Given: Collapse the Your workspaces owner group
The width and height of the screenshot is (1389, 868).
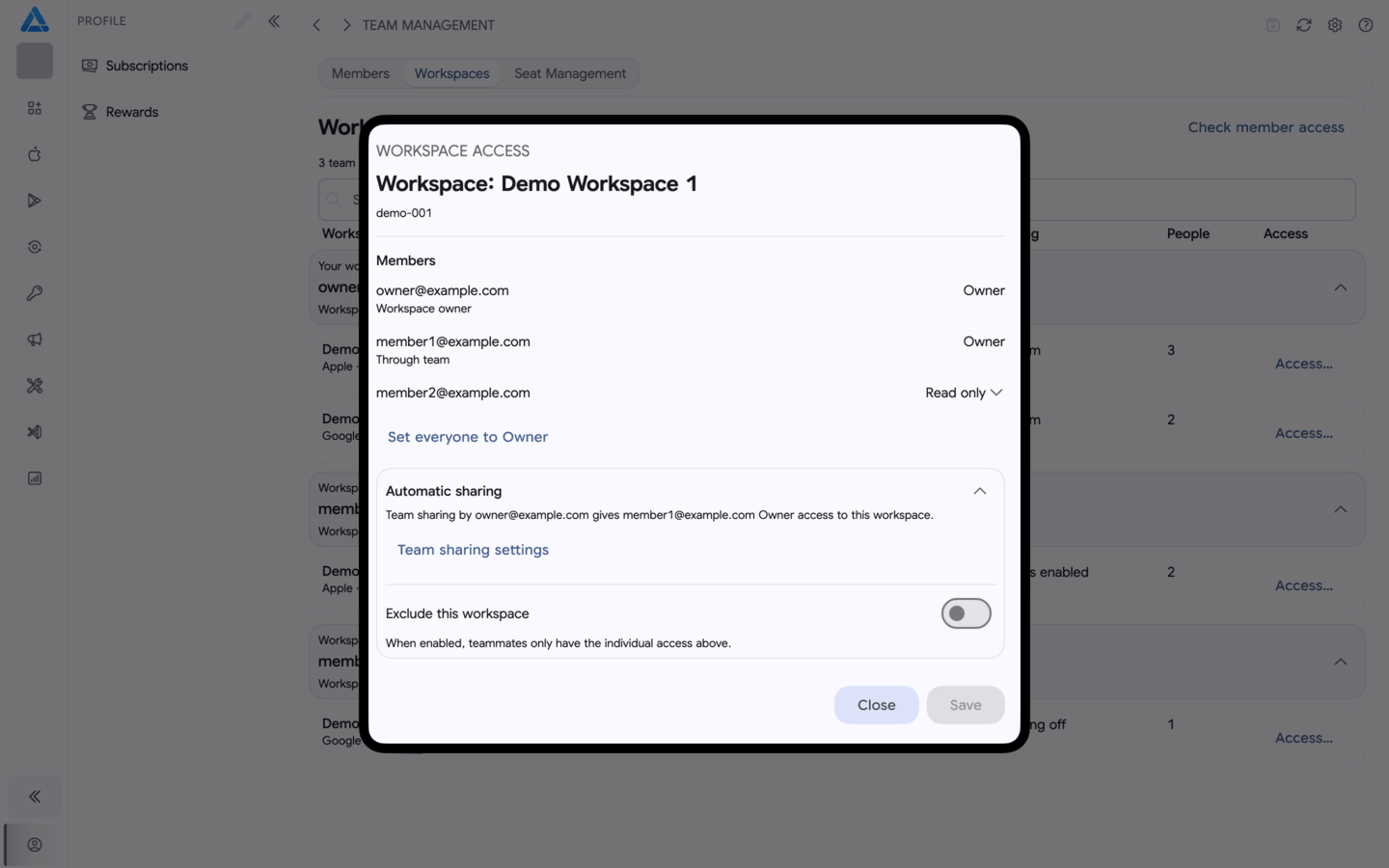Looking at the screenshot, I should (1341, 287).
